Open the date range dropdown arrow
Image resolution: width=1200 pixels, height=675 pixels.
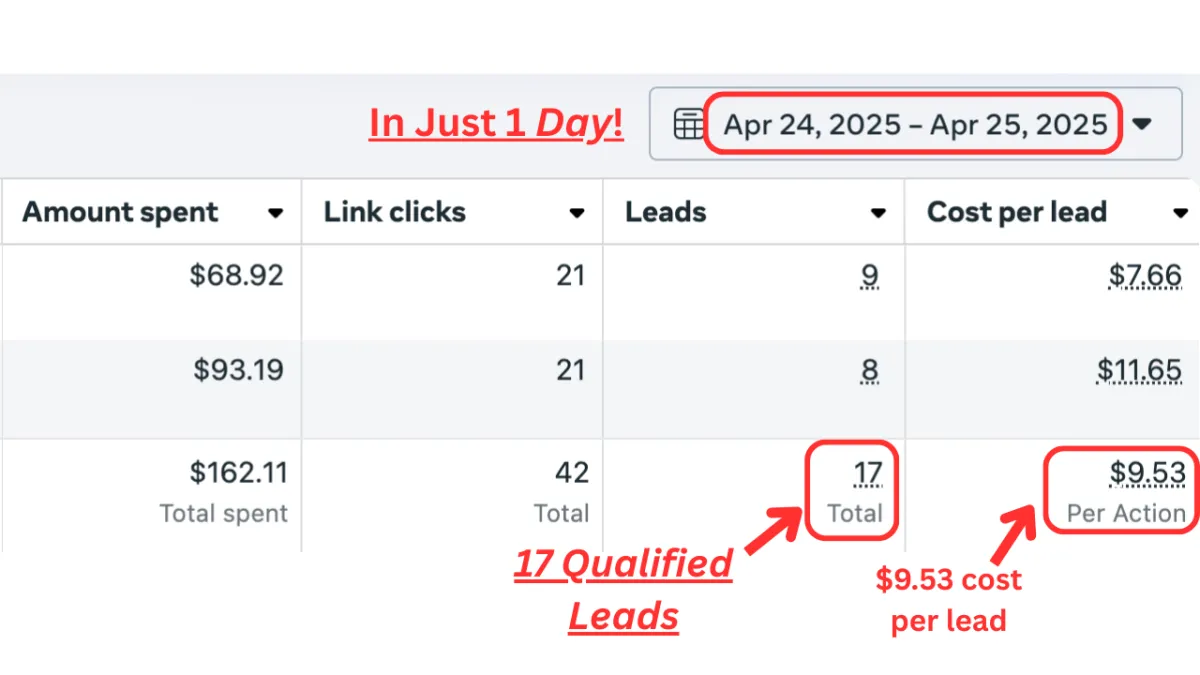[1142, 125]
